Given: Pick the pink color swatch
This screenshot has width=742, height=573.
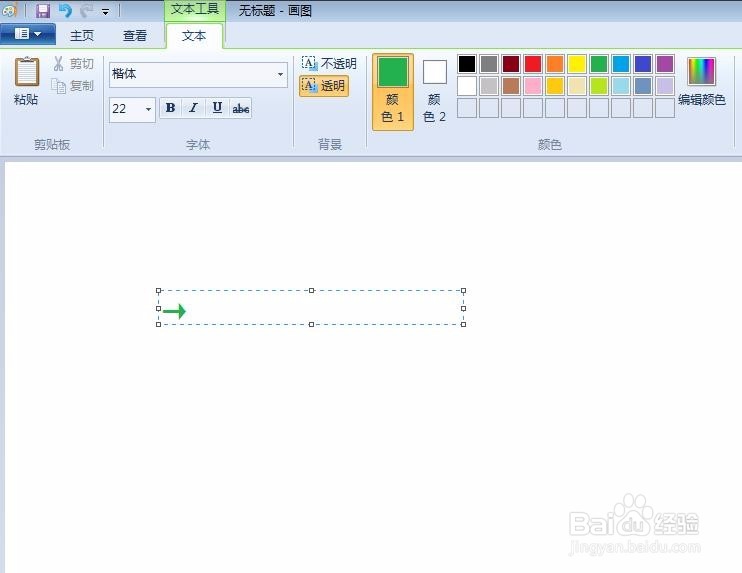Looking at the screenshot, I should pyautogui.click(x=533, y=86).
